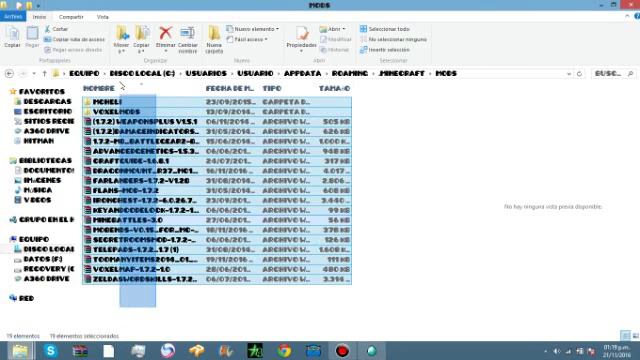
Task: Click the Copiar ribbon icon
Action: tap(12, 37)
